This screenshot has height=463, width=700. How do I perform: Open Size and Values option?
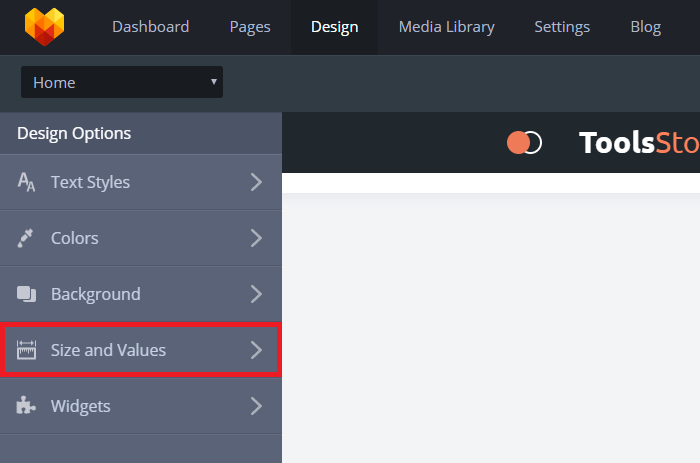pos(141,350)
